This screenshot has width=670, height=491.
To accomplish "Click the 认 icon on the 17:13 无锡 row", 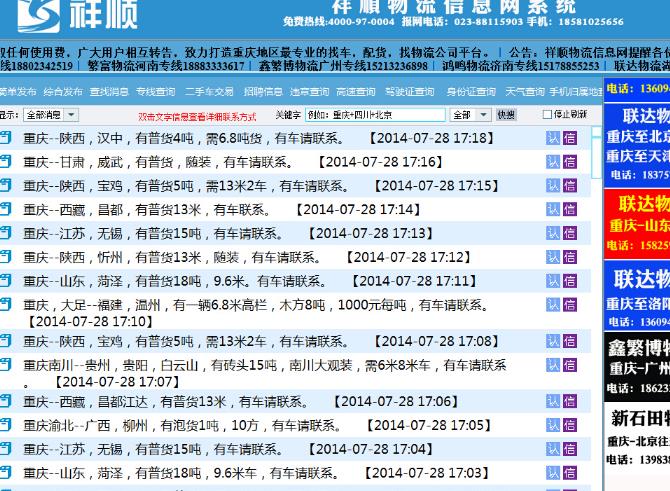I will (552, 233).
